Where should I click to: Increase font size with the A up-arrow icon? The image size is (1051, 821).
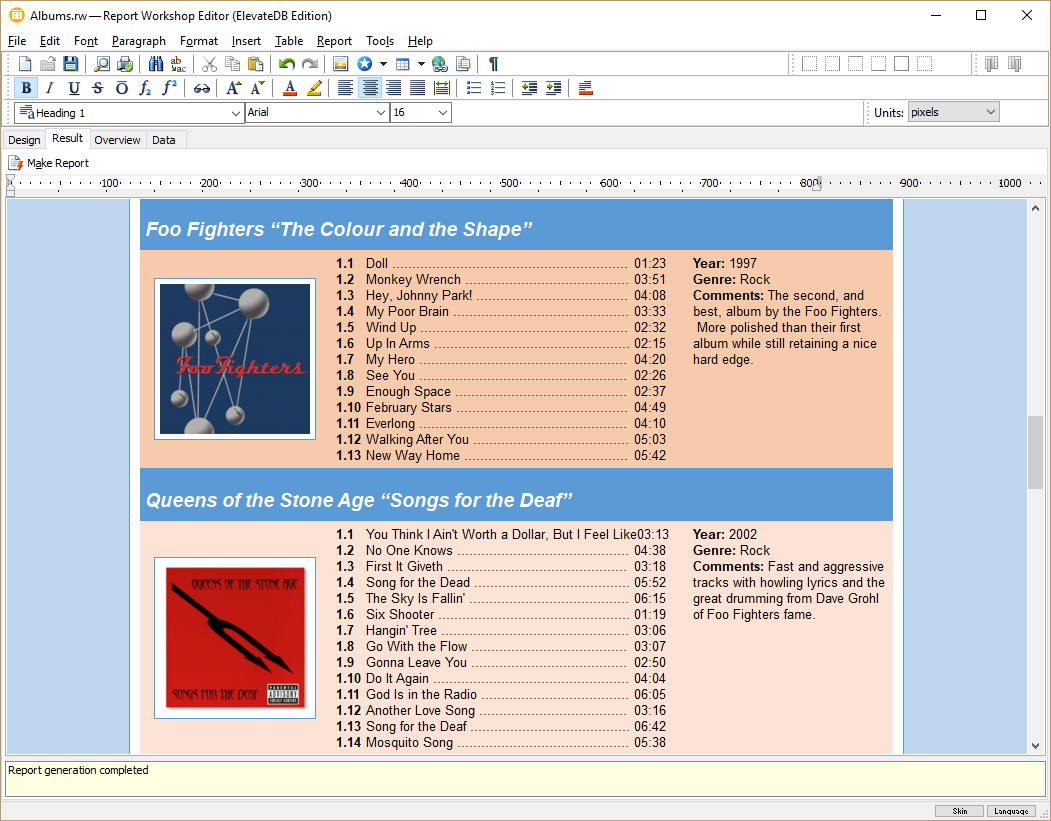(233, 88)
